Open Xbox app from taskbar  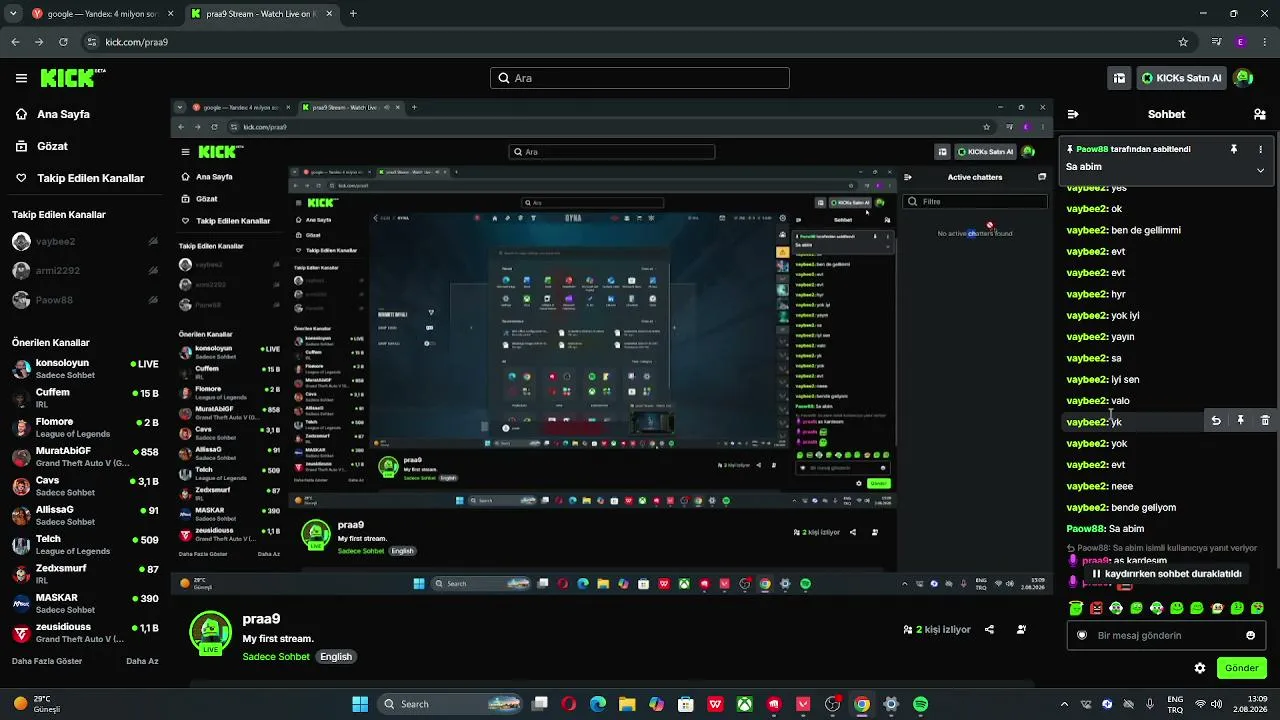(x=744, y=704)
